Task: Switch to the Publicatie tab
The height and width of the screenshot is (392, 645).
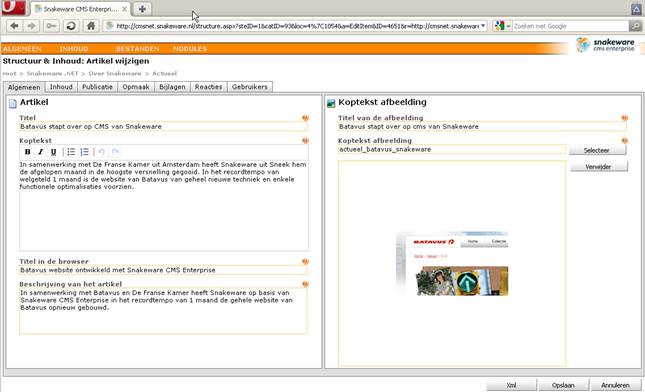Action: tap(97, 87)
